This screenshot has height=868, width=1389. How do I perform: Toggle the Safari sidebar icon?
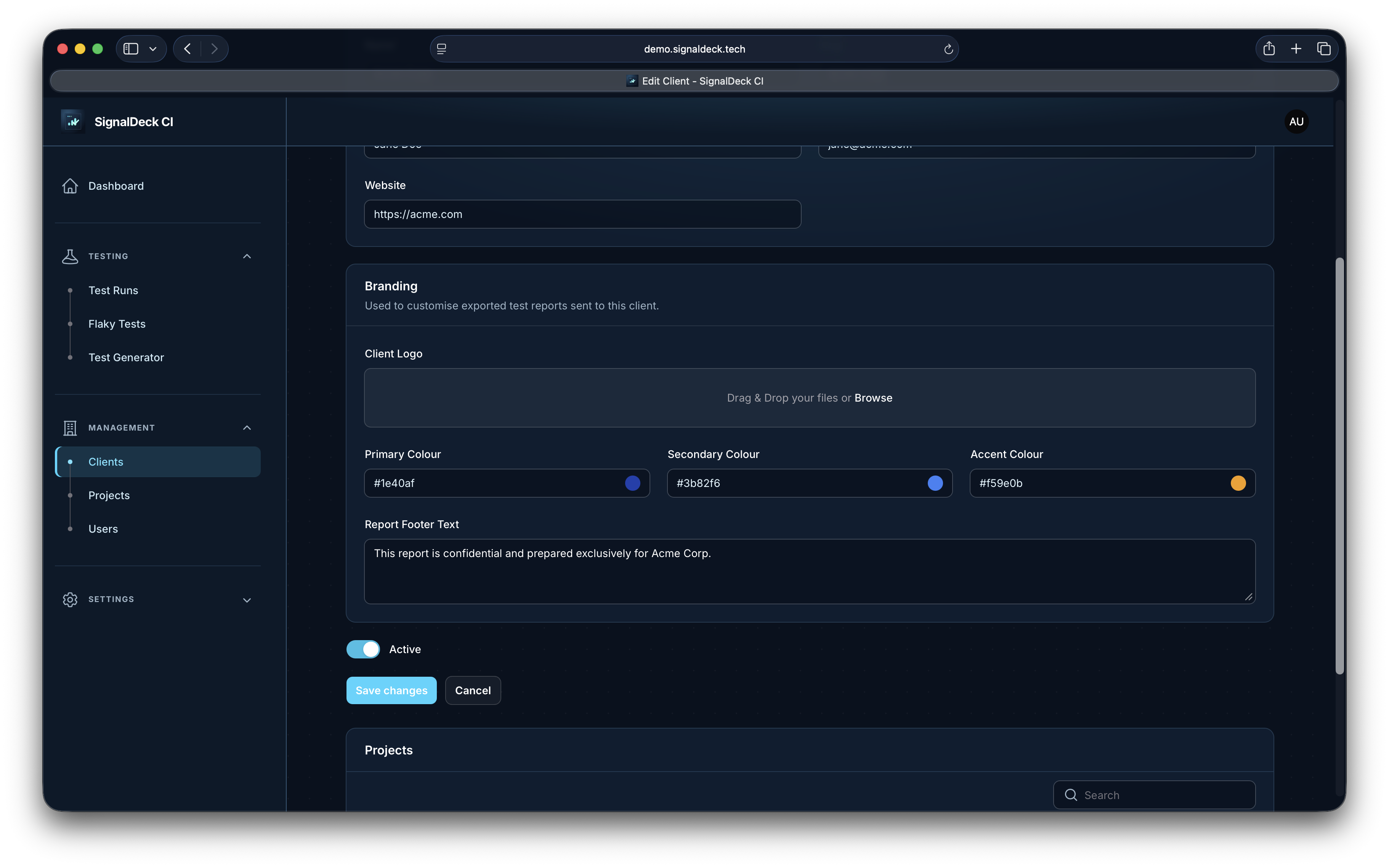tap(131, 49)
